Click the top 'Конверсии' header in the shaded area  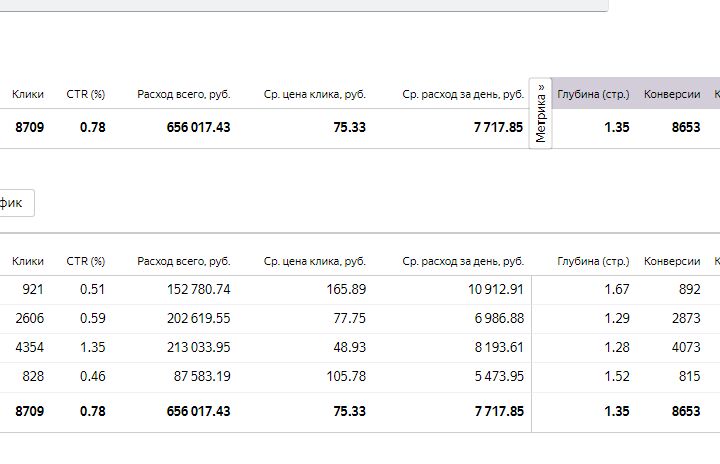[672, 94]
